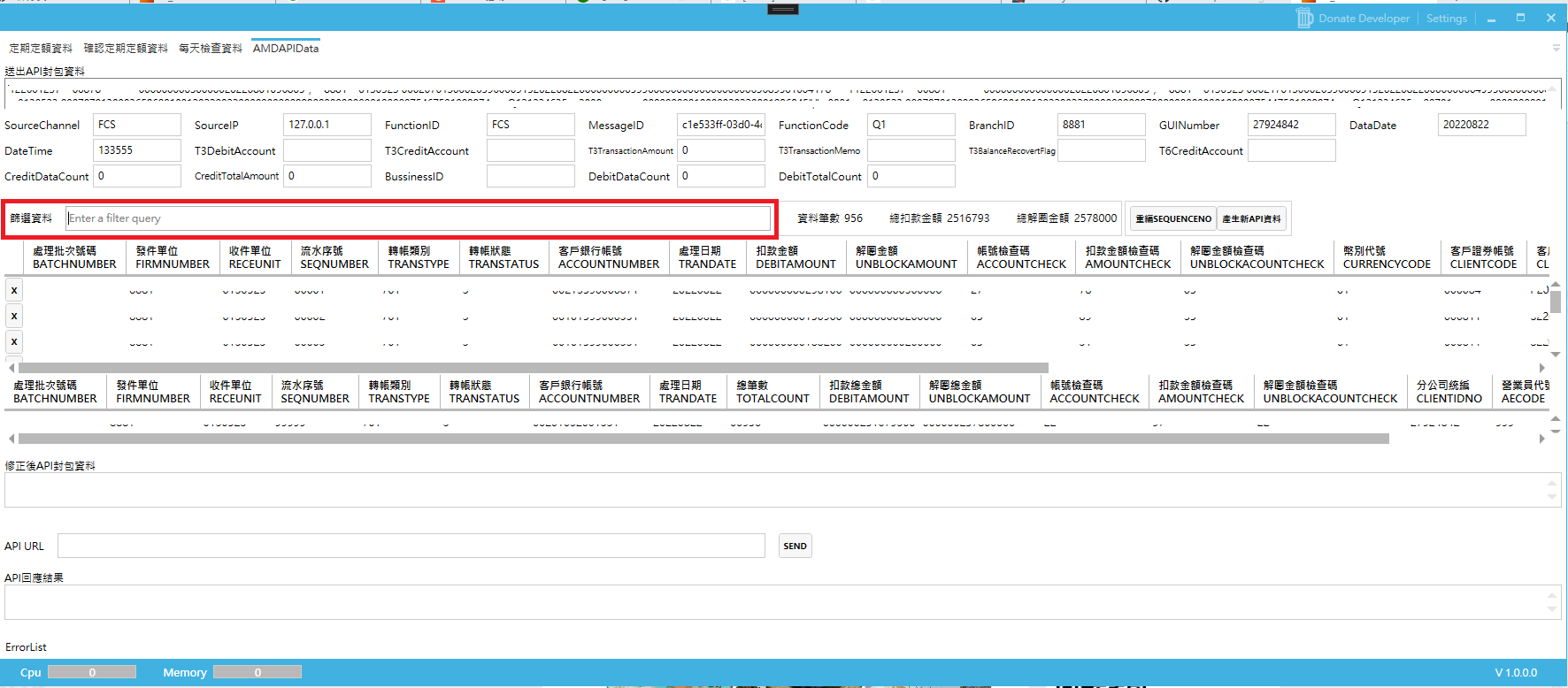The image size is (1568, 688).
Task: Click the lower grid's SEQNUMBER header
Action: tap(315, 392)
